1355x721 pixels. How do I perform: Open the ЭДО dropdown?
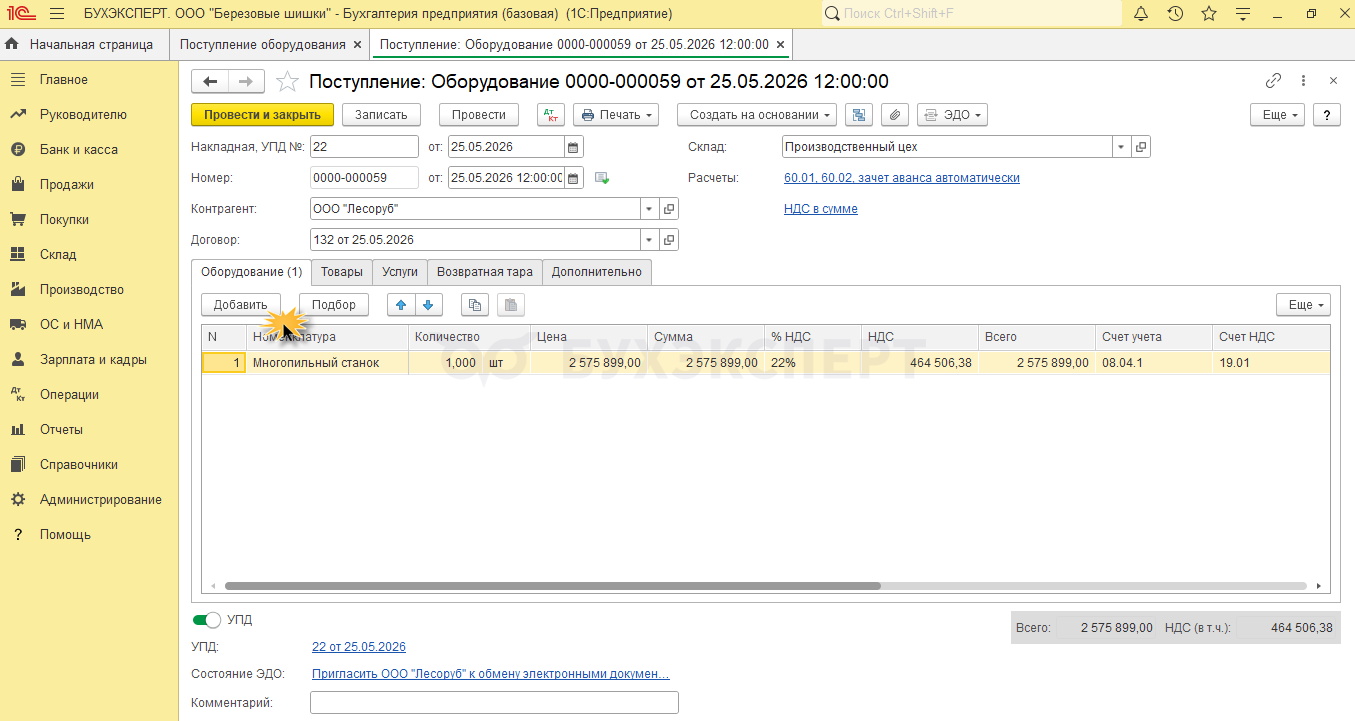[x=952, y=115]
